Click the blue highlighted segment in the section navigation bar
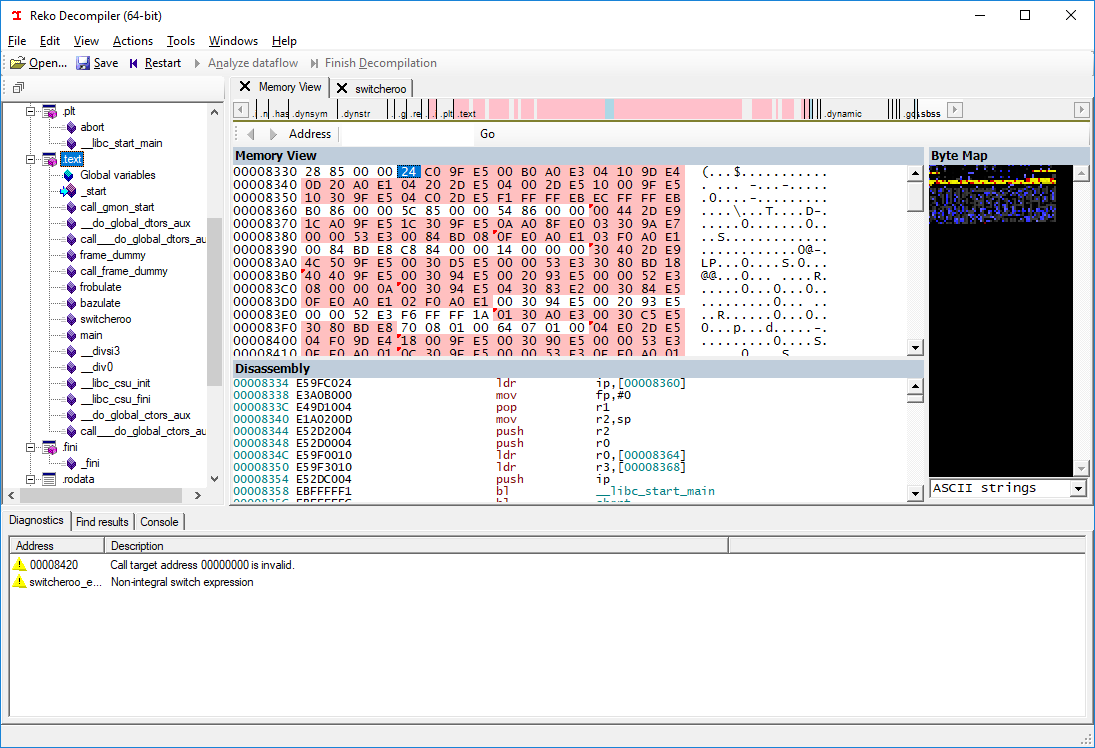The image size is (1095, 748). pos(609,110)
